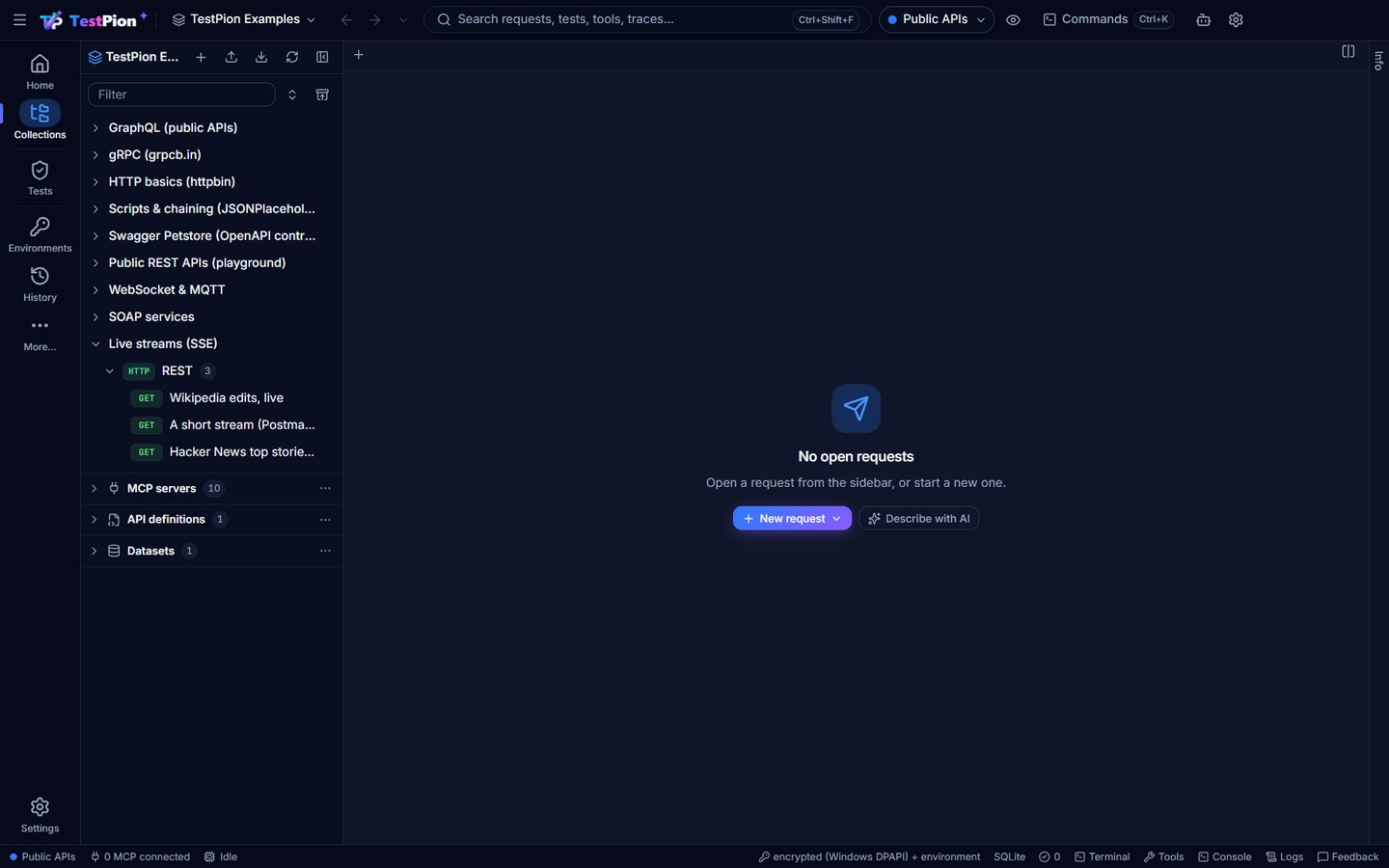Refresh the collections list
Viewport: 1389px width, 868px height.
(x=292, y=57)
